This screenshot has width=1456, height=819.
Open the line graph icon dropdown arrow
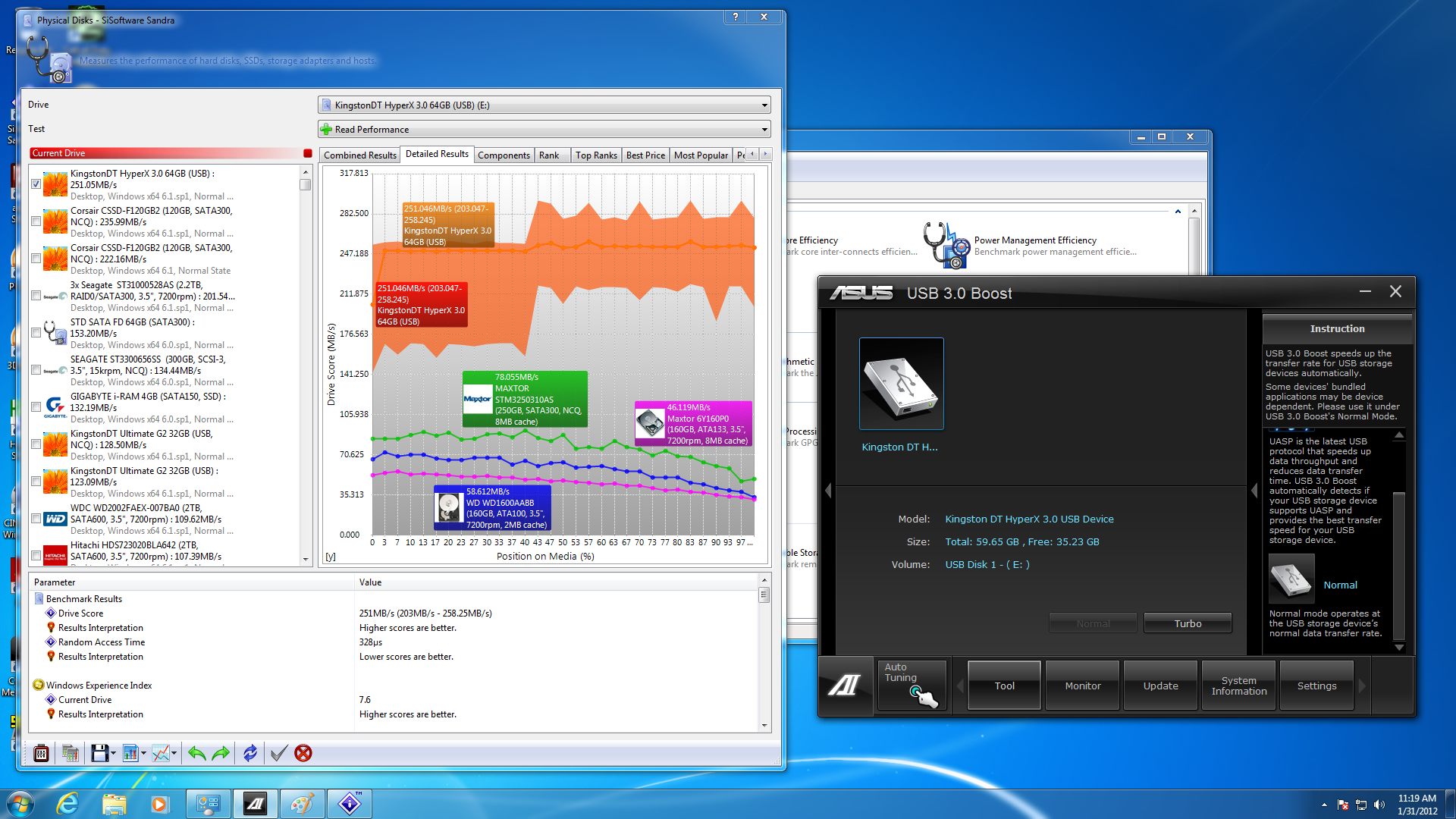point(174,753)
